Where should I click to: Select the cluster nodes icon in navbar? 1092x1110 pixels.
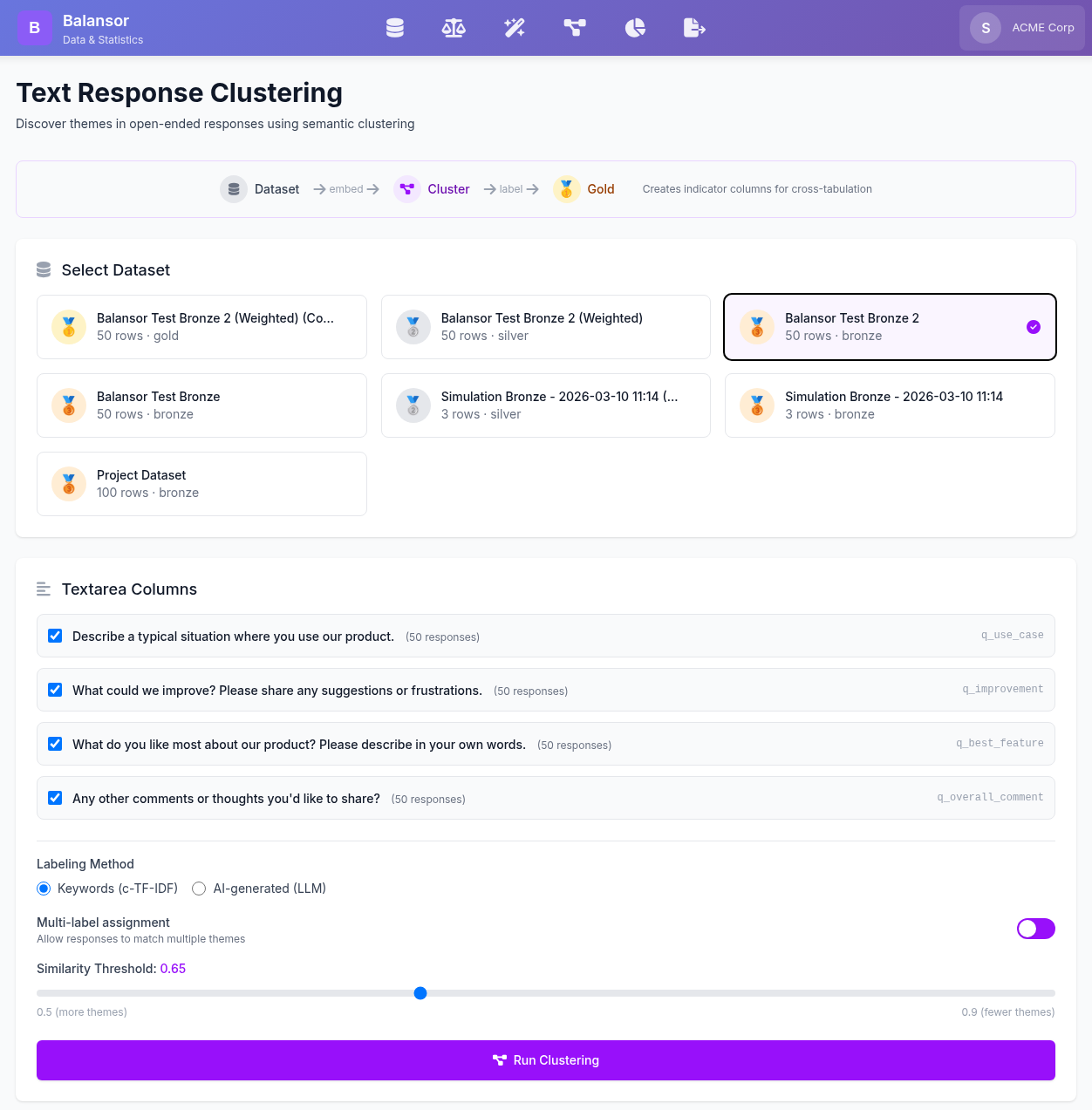(x=575, y=28)
